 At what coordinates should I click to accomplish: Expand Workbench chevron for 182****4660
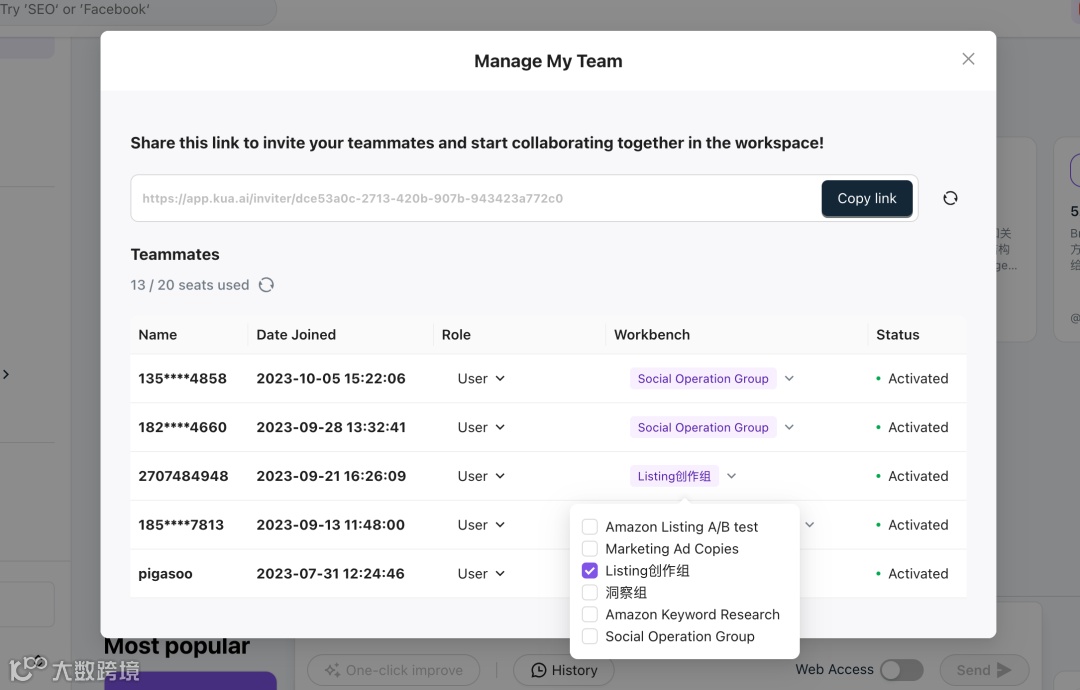point(789,428)
